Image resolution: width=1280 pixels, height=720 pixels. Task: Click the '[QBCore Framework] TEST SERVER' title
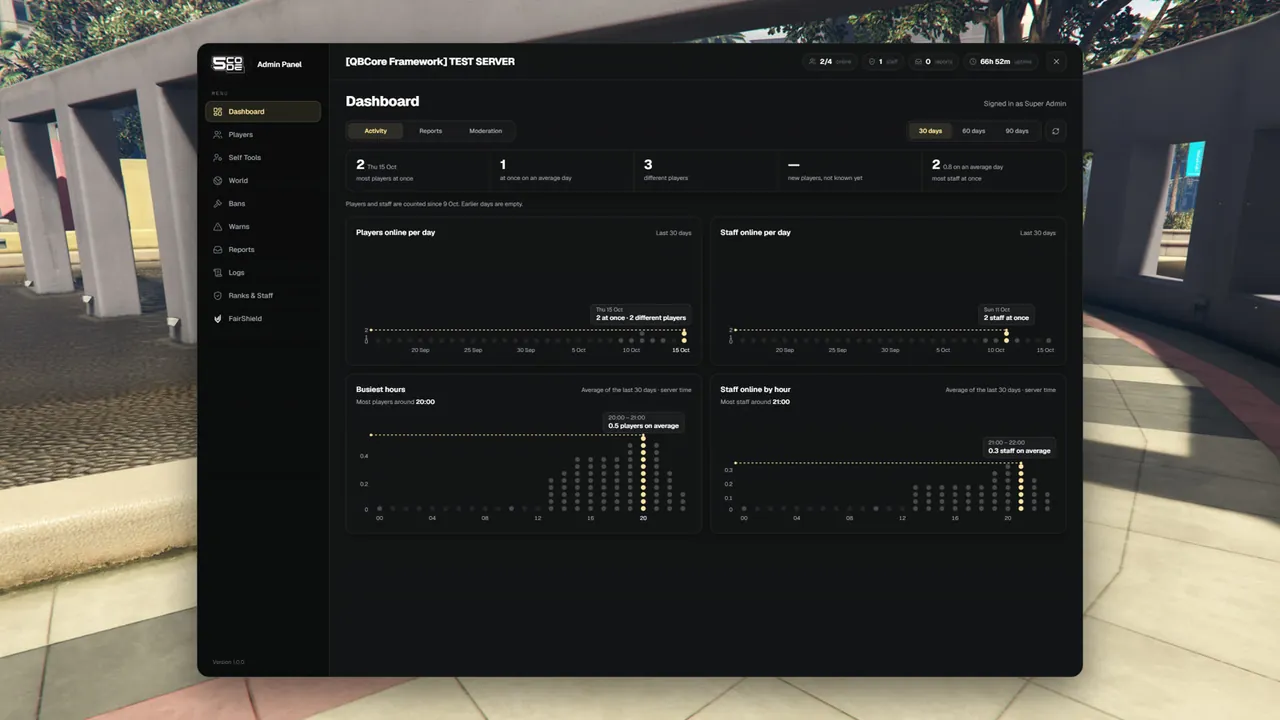[430, 62]
